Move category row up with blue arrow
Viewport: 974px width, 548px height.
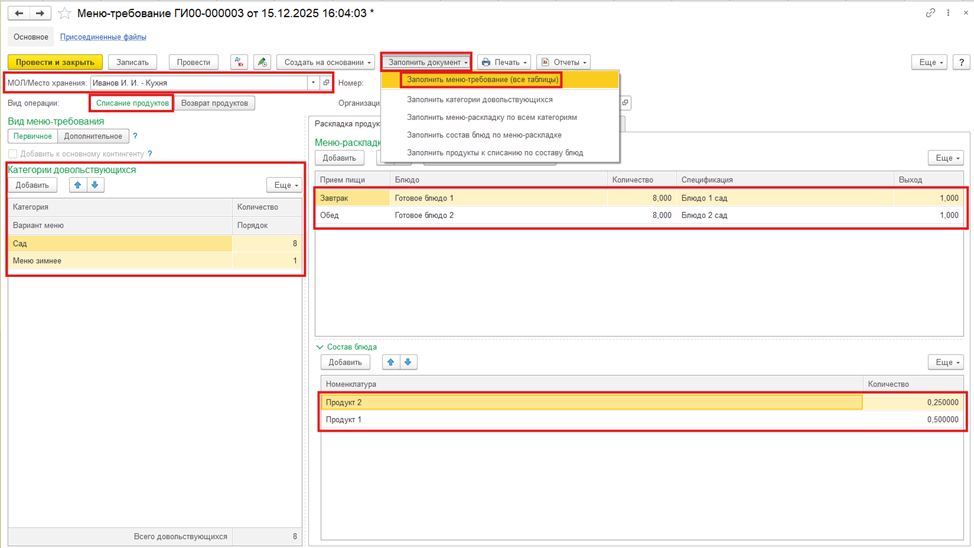(x=78, y=185)
